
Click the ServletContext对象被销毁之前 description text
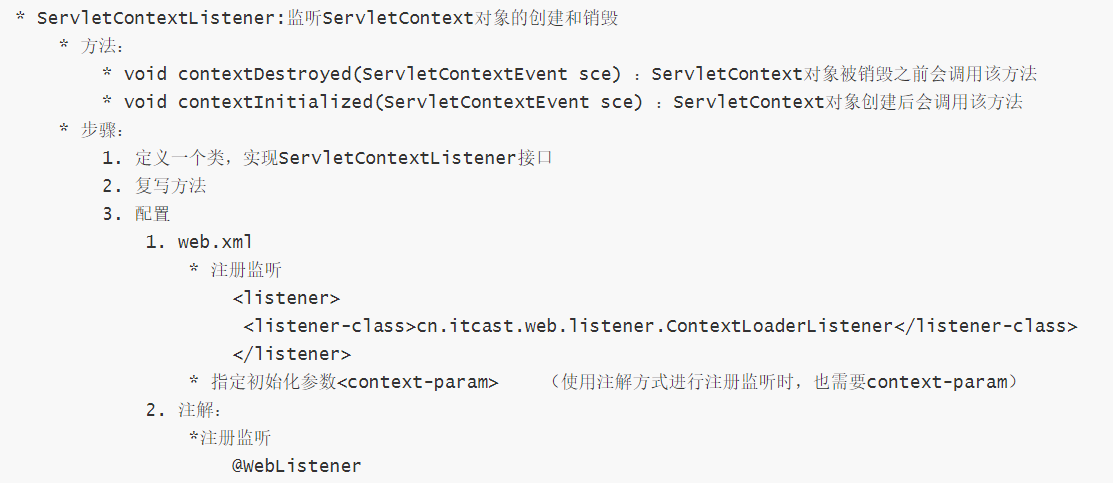tap(845, 74)
